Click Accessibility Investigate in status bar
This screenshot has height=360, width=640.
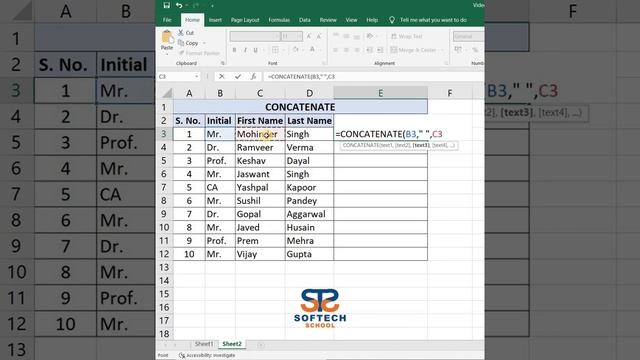click(207, 356)
